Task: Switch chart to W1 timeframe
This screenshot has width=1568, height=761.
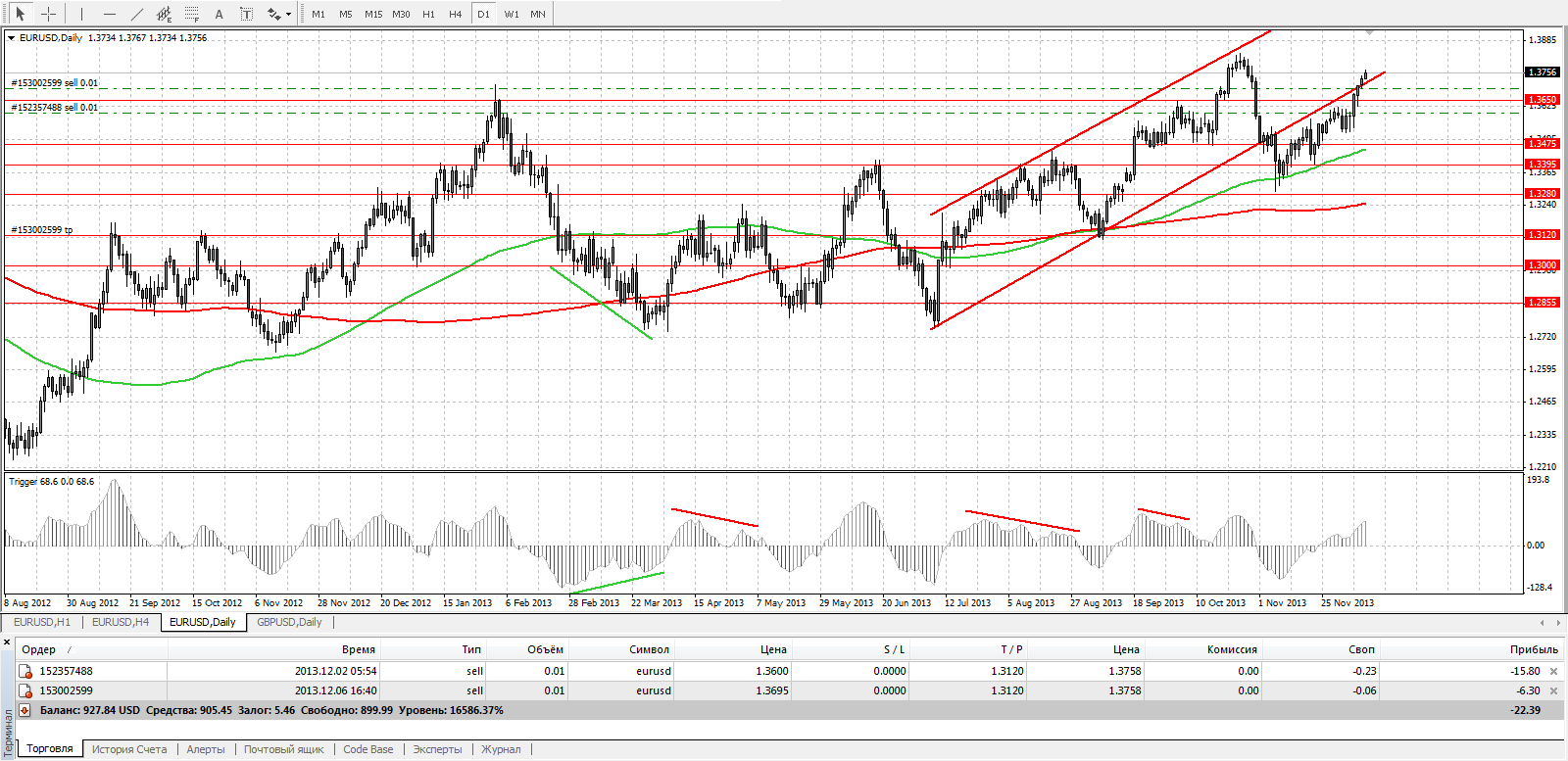Action: tap(511, 14)
